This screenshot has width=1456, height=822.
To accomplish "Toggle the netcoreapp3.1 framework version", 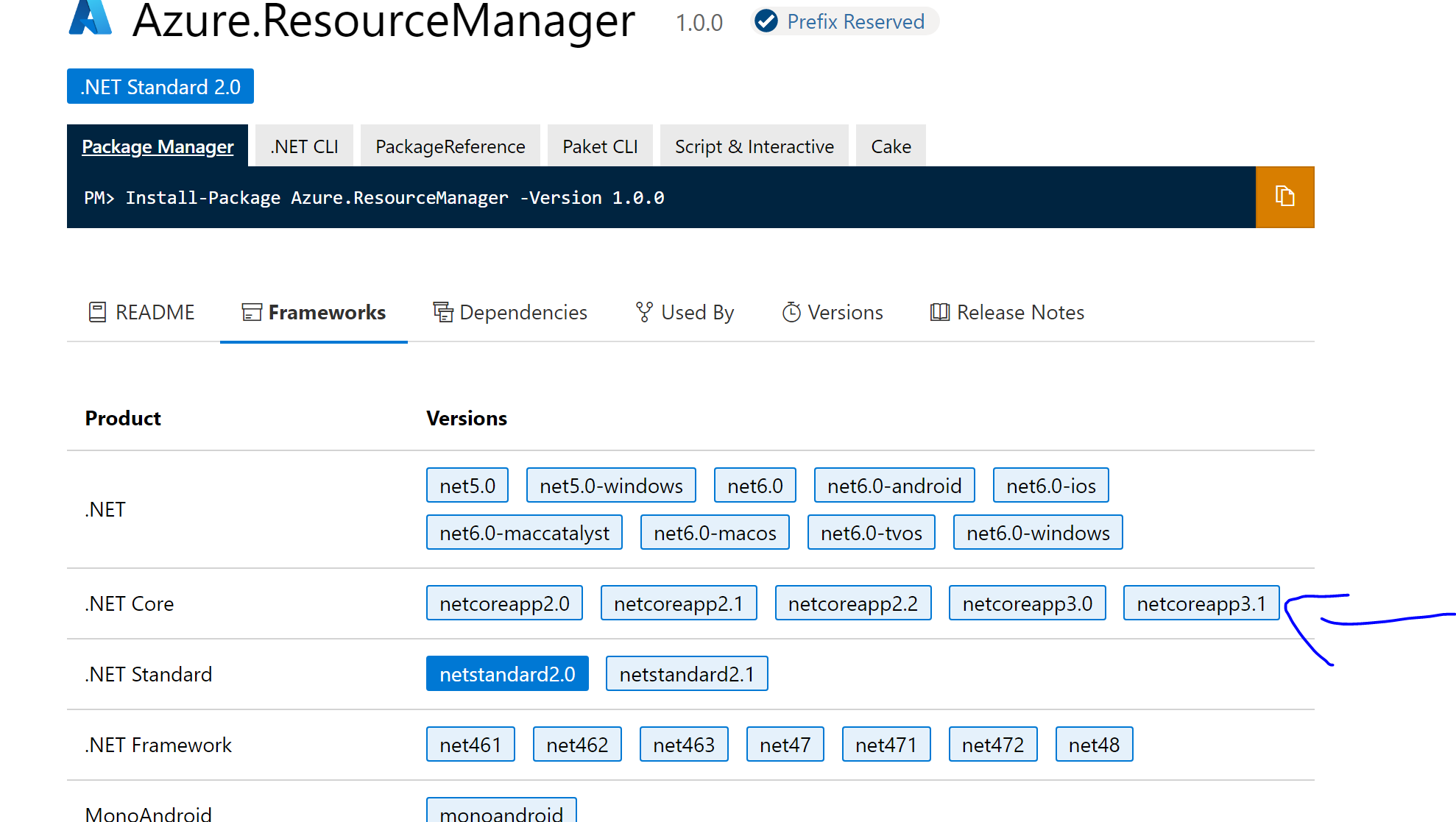I will (x=1201, y=603).
